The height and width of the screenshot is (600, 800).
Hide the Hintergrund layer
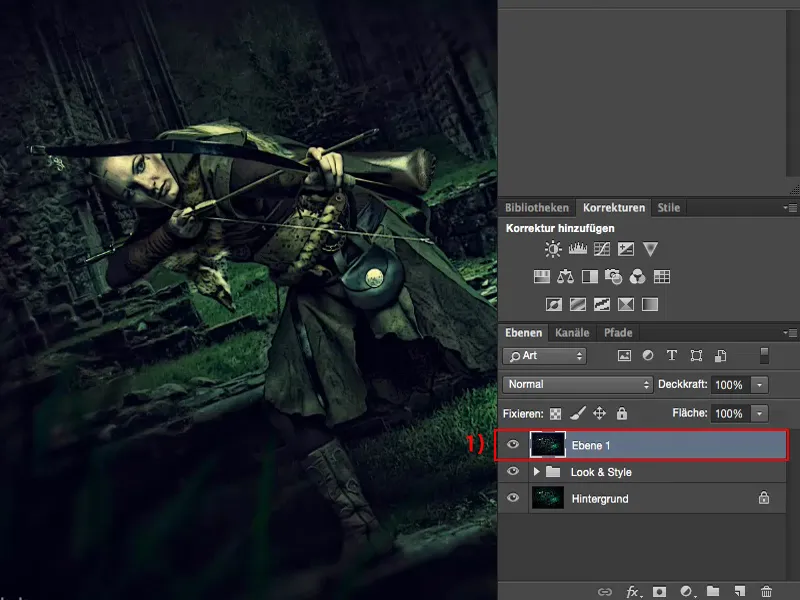coord(513,498)
